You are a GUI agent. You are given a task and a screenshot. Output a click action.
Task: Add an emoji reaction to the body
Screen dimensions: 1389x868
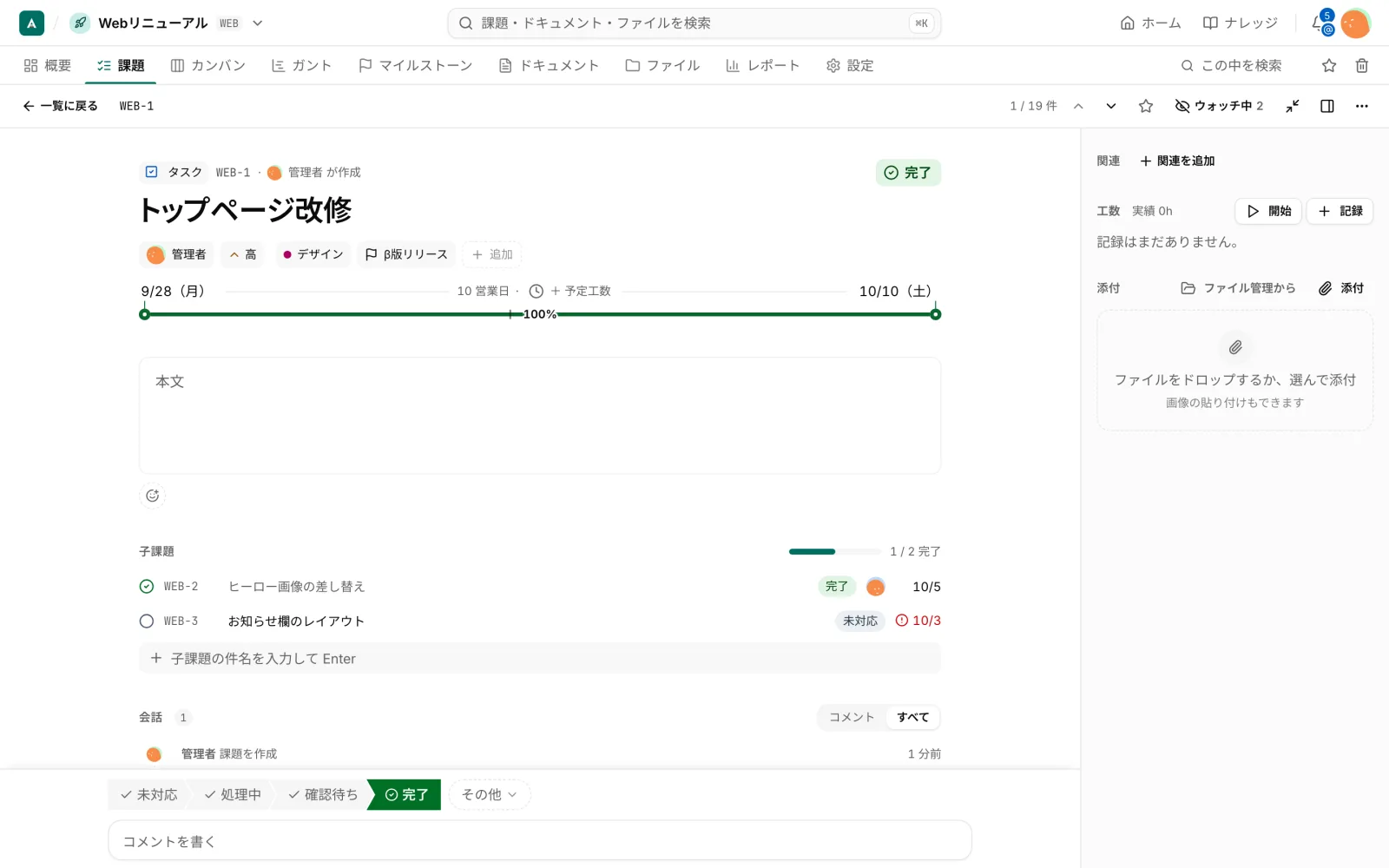tap(153, 496)
